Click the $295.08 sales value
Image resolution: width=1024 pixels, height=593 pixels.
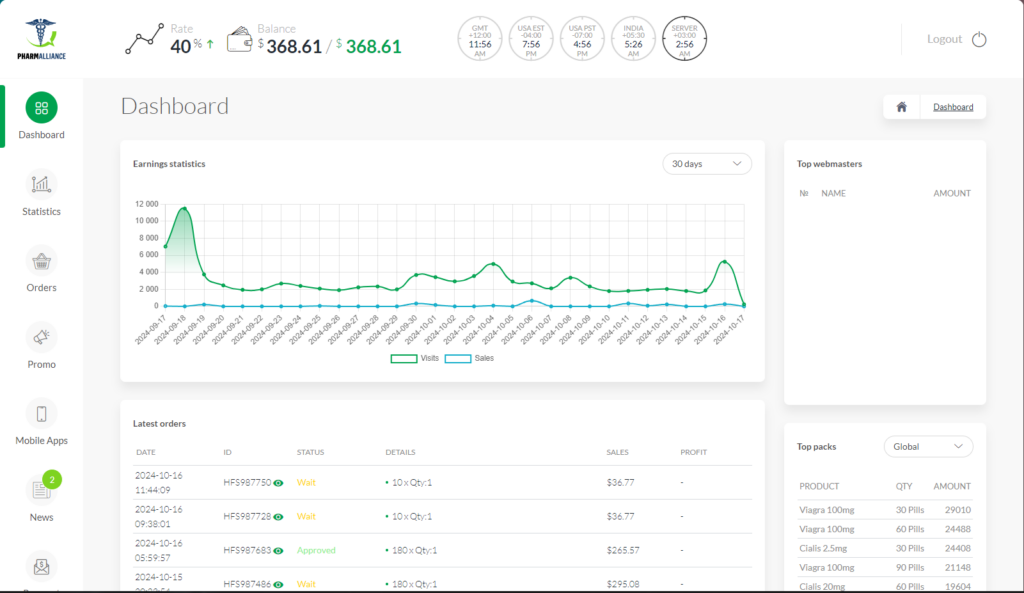pos(623,584)
